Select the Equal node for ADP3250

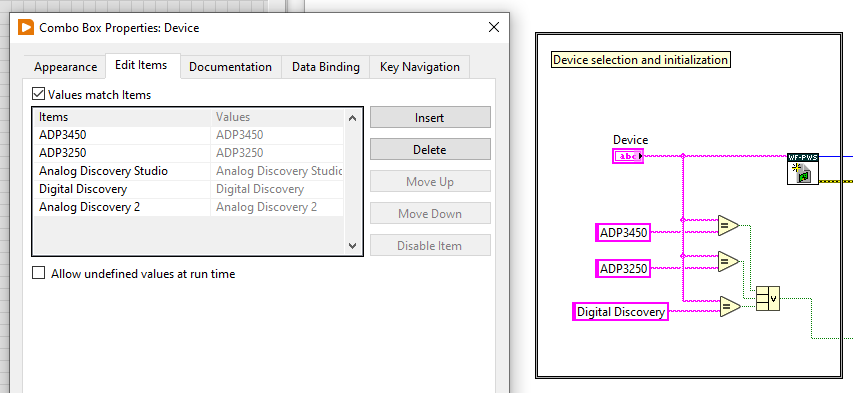point(728,262)
